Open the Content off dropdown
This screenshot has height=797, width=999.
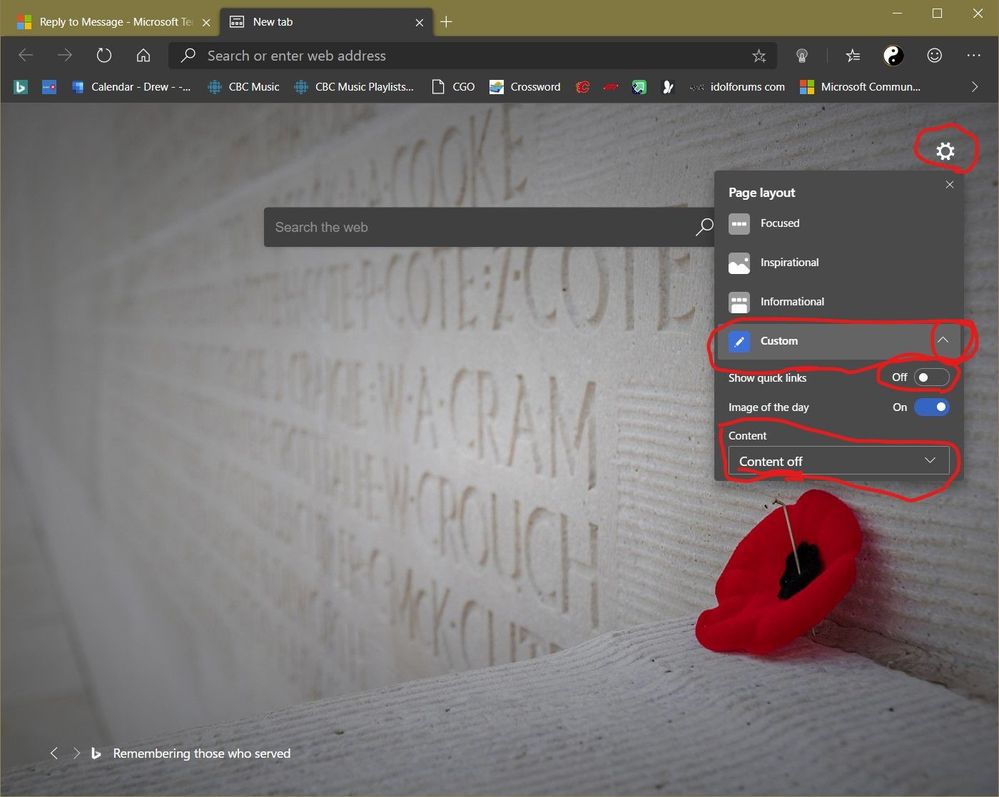tap(838, 461)
